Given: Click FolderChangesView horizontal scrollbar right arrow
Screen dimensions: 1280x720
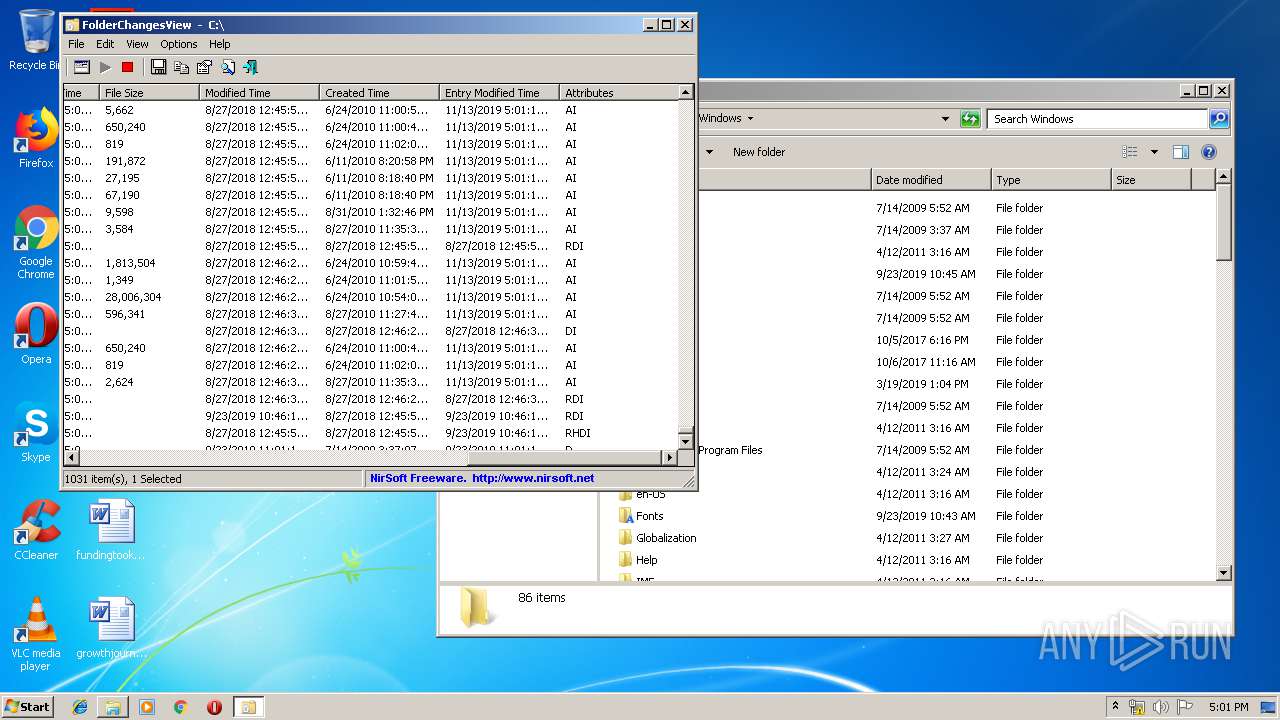Looking at the screenshot, I should pyautogui.click(x=670, y=457).
